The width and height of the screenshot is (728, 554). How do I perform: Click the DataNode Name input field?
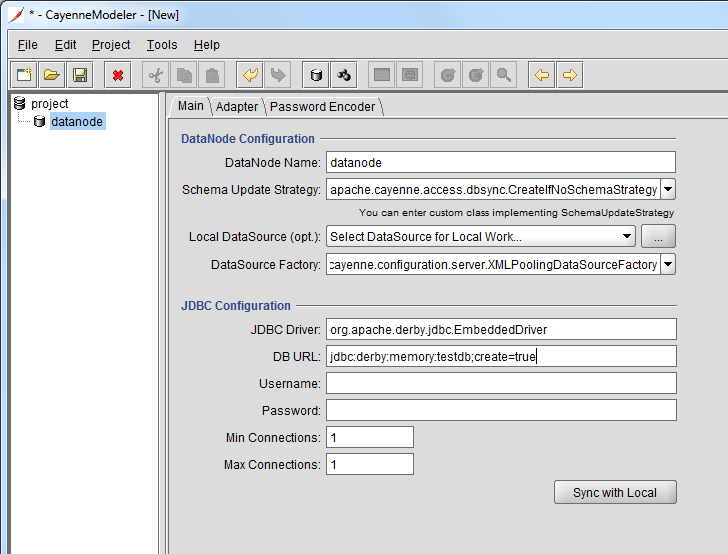point(501,163)
